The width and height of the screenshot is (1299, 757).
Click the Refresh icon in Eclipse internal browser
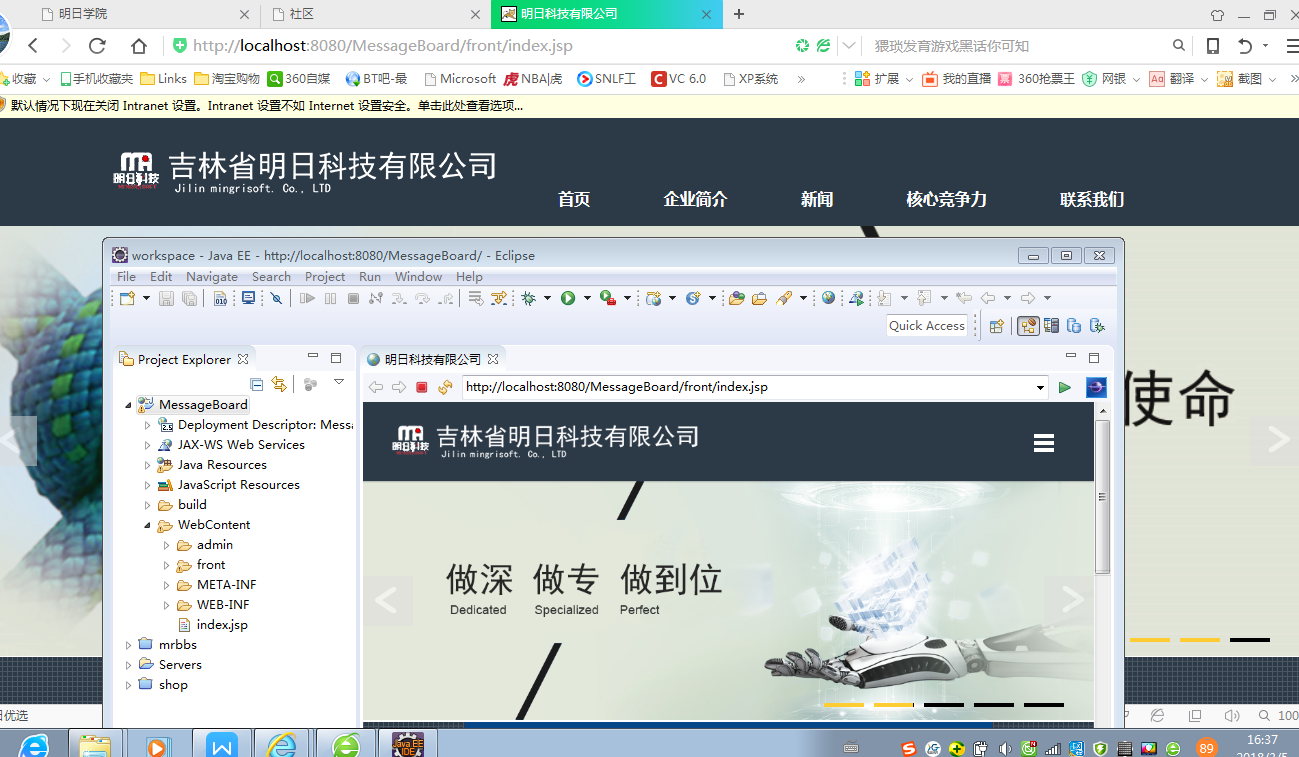pyautogui.click(x=445, y=387)
